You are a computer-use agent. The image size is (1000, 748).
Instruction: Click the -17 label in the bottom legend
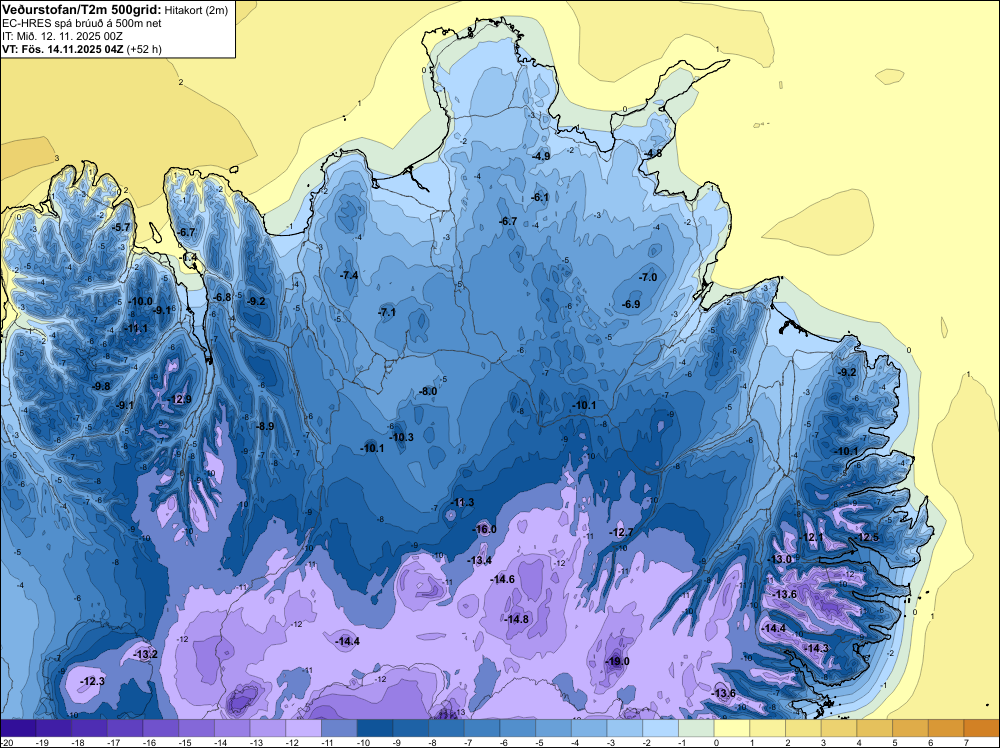[x=115, y=742]
